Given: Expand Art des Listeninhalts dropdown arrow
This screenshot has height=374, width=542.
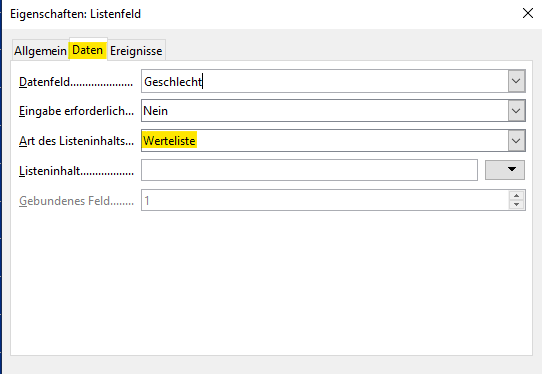Looking at the screenshot, I should [x=516, y=141].
